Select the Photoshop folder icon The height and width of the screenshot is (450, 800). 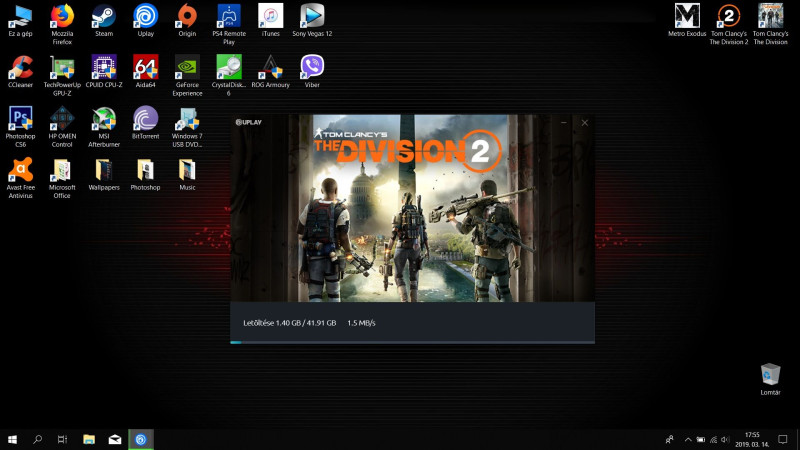pyautogui.click(x=145, y=174)
